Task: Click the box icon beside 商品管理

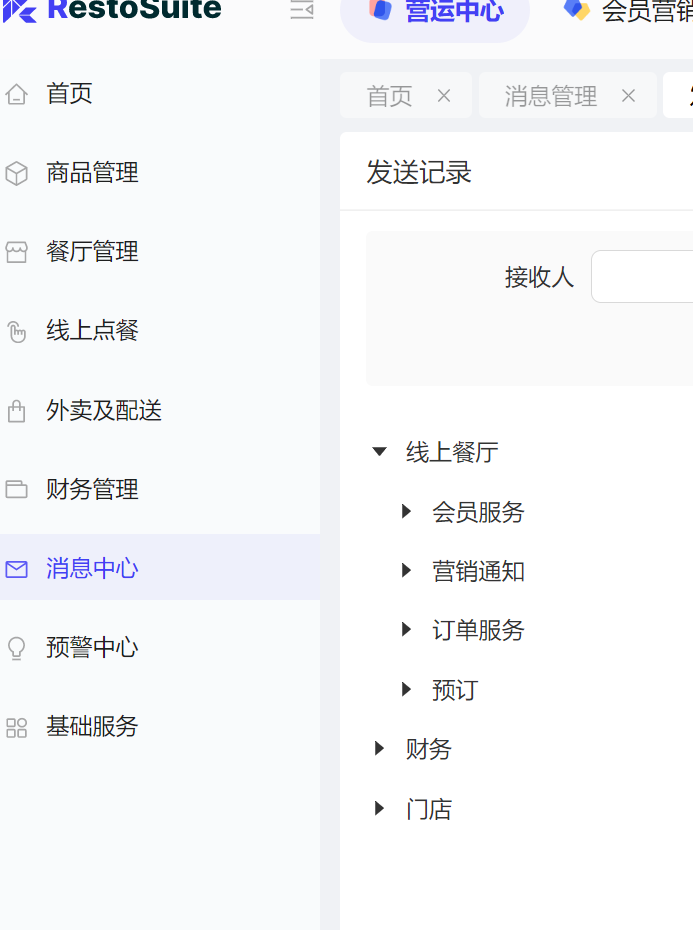Action: click(16, 173)
